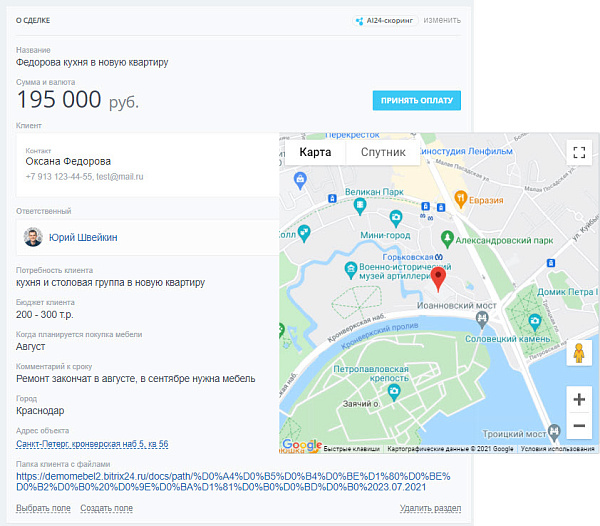Open responsible person Юрий Швейкин
Screen dimensions: 600x526
[83, 238]
